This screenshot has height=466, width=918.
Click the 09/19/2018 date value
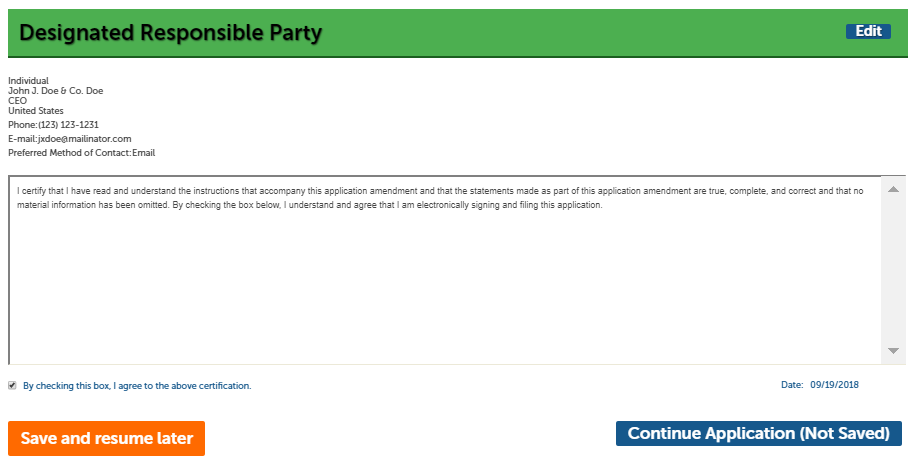pyautogui.click(x=835, y=384)
